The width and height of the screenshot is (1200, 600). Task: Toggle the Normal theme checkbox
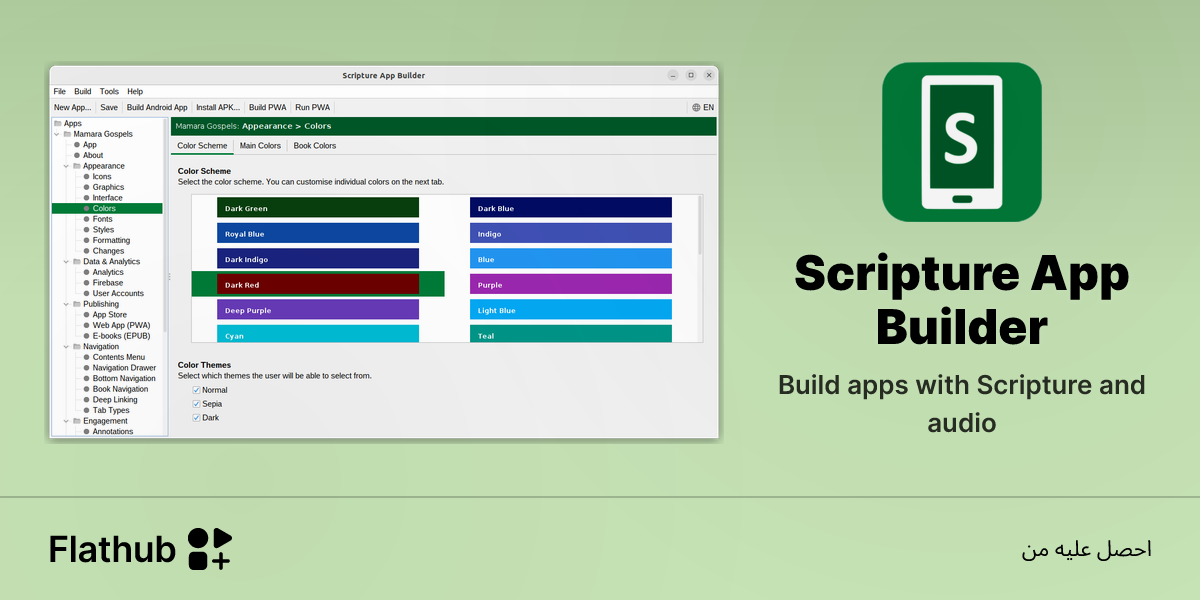pyautogui.click(x=197, y=390)
